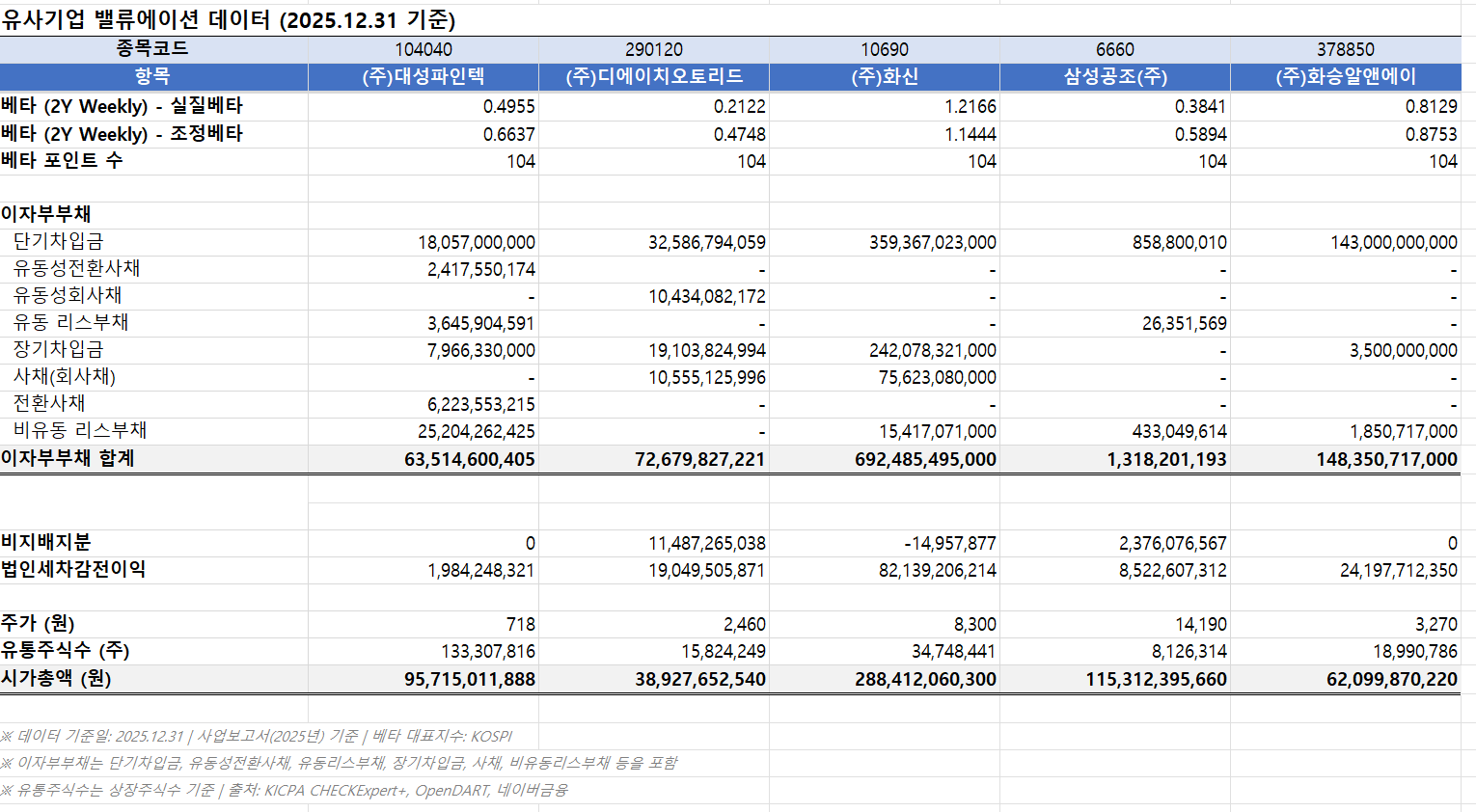Select the 비지배지분 row label
This screenshot has width=1476, height=812.
(46, 542)
